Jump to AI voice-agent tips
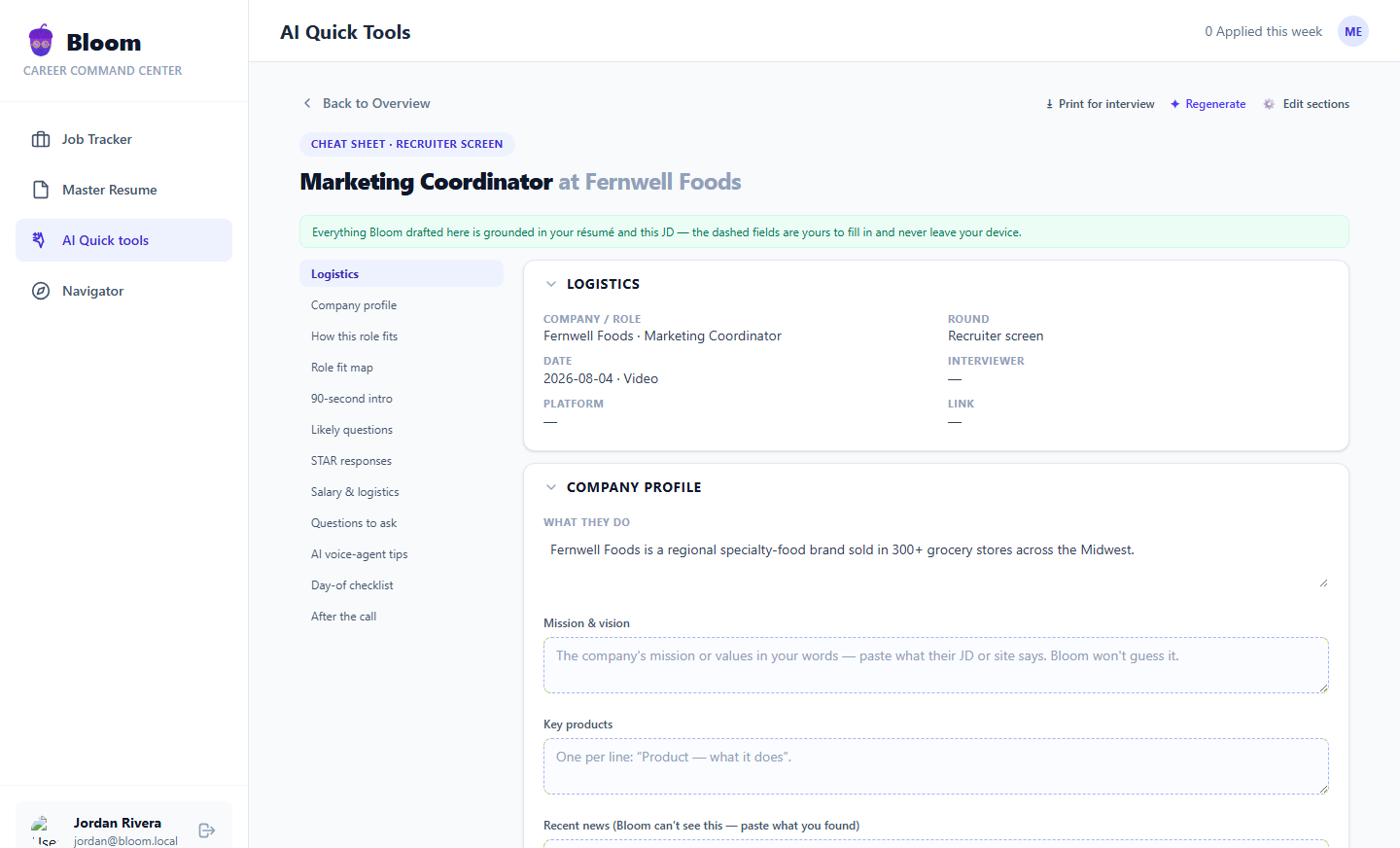The height and width of the screenshot is (848, 1400). [x=402, y=553]
